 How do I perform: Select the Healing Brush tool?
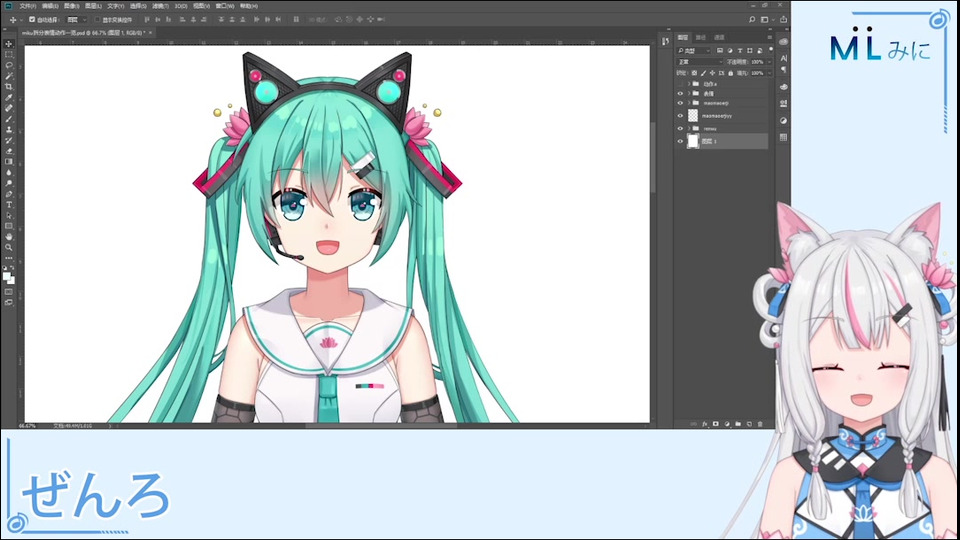click(9, 108)
